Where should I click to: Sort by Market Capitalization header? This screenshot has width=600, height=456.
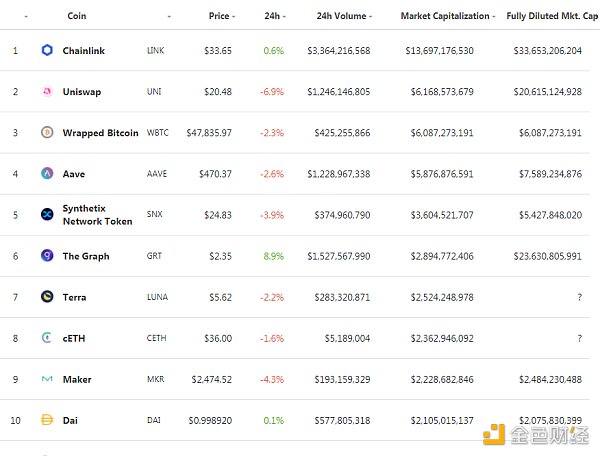point(446,16)
